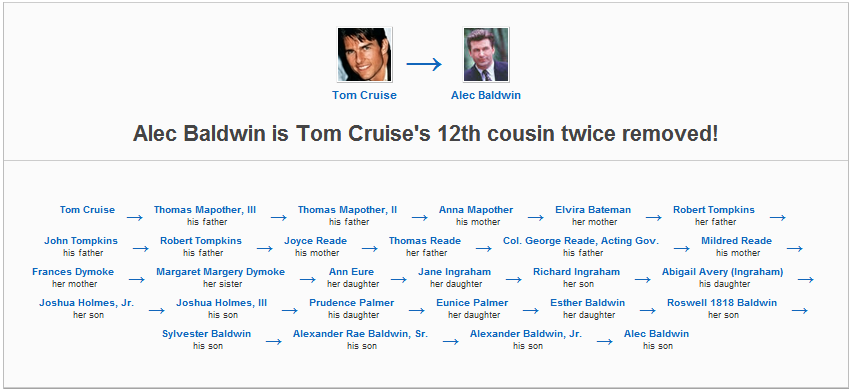Image resolution: width=851 pixels, height=390 pixels.
Task: Click Tom Cruise's profile photo
Action: [364, 55]
